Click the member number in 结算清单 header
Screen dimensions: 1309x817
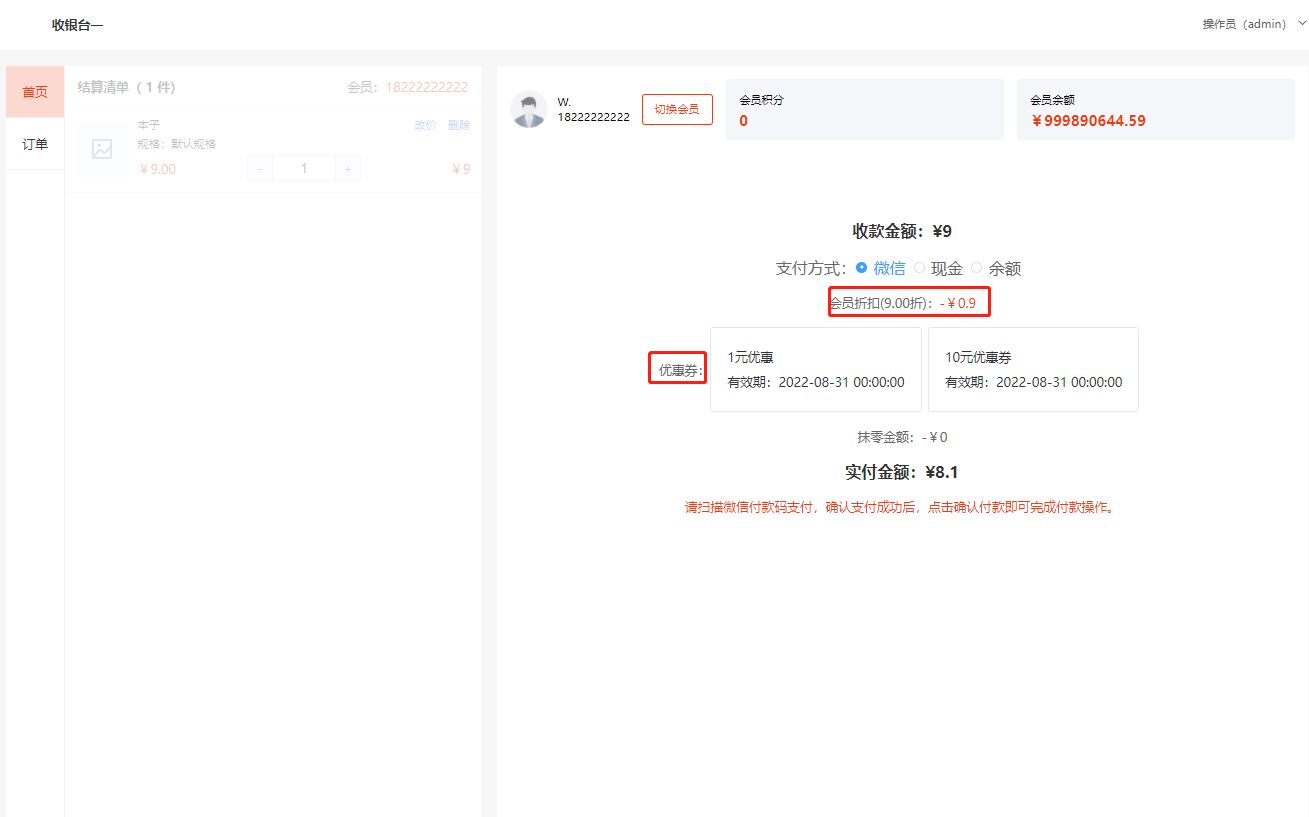pyautogui.click(x=426, y=87)
